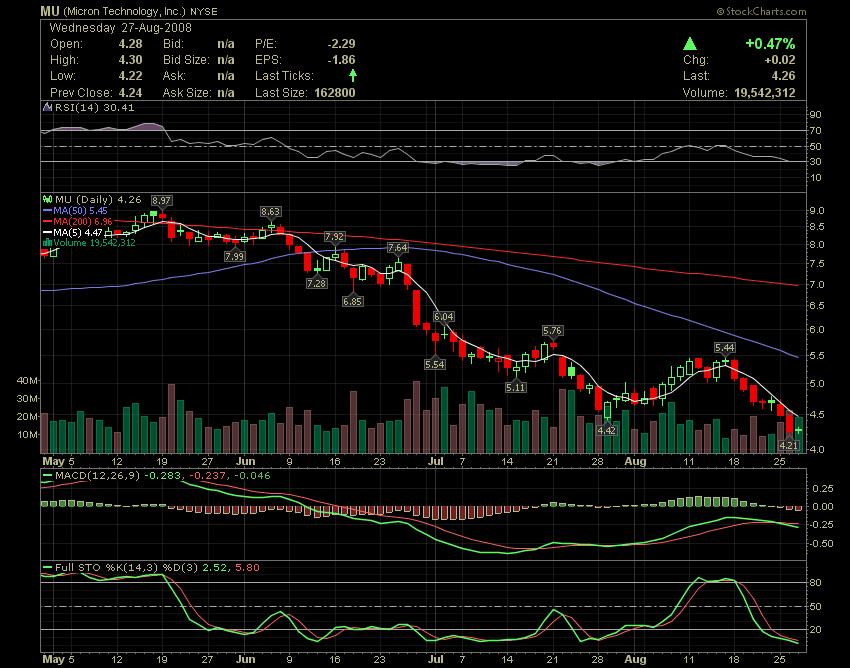The height and width of the screenshot is (668, 850).
Task: Click the 8.63 price label
Action: pos(271,211)
